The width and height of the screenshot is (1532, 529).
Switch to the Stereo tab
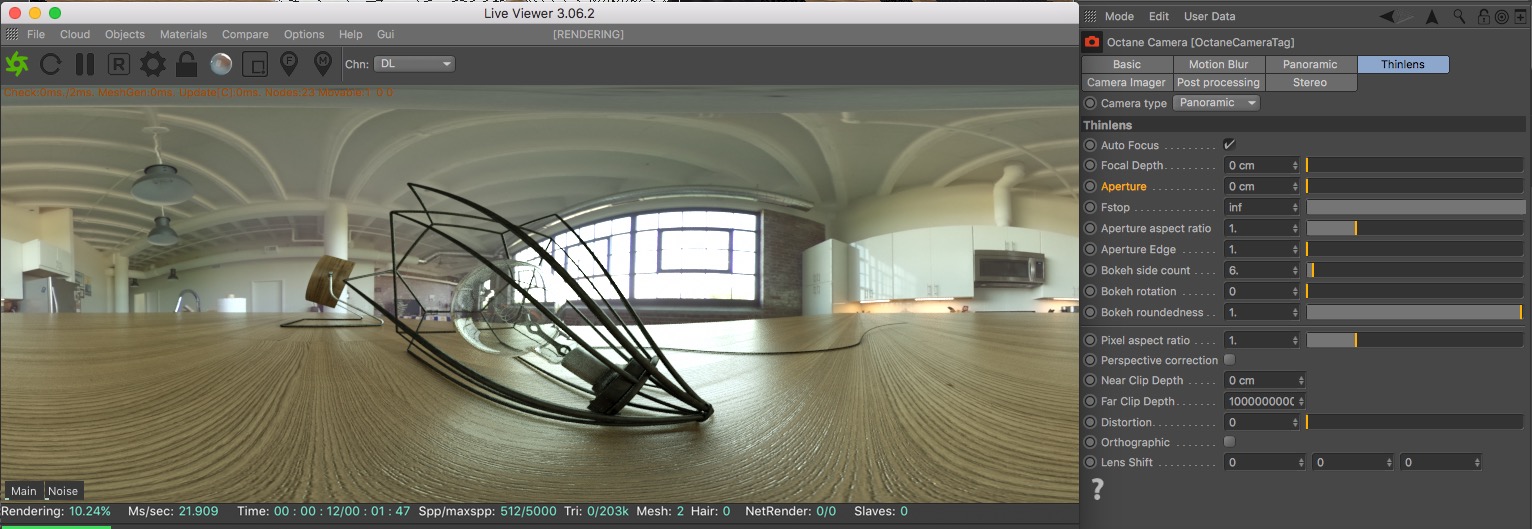pyautogui.click(x=1310, y=82)
